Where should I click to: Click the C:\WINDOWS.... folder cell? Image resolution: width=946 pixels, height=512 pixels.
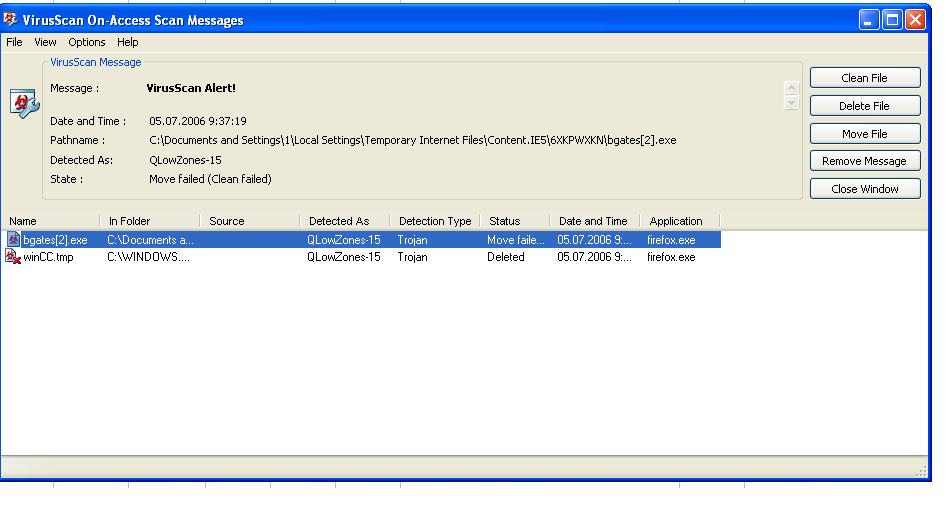[x=148, y=258]
